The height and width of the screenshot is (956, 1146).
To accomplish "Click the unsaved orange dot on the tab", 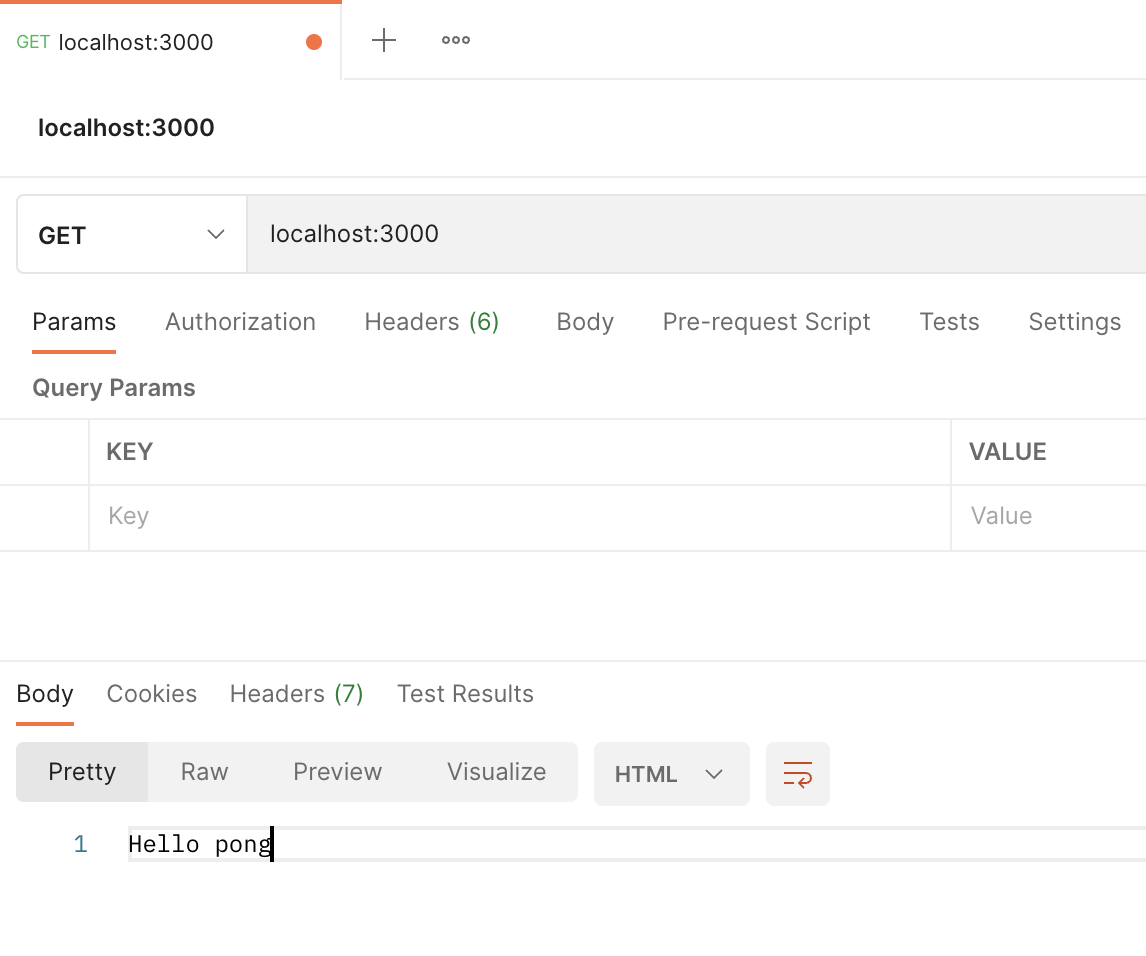I will pyautogui.click(x=314, y=42).
